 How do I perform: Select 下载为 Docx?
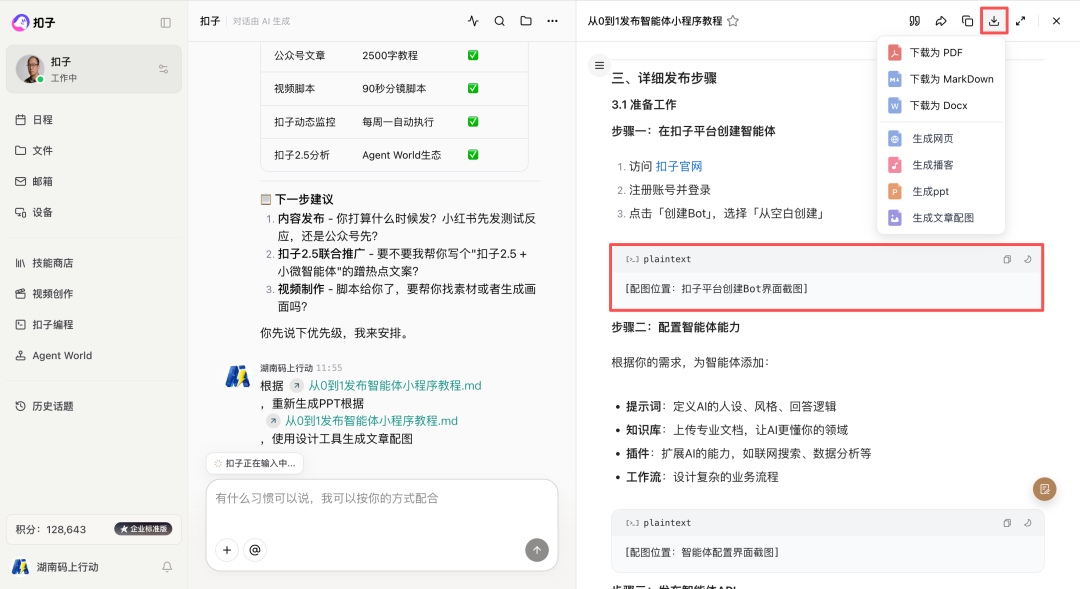941,105
